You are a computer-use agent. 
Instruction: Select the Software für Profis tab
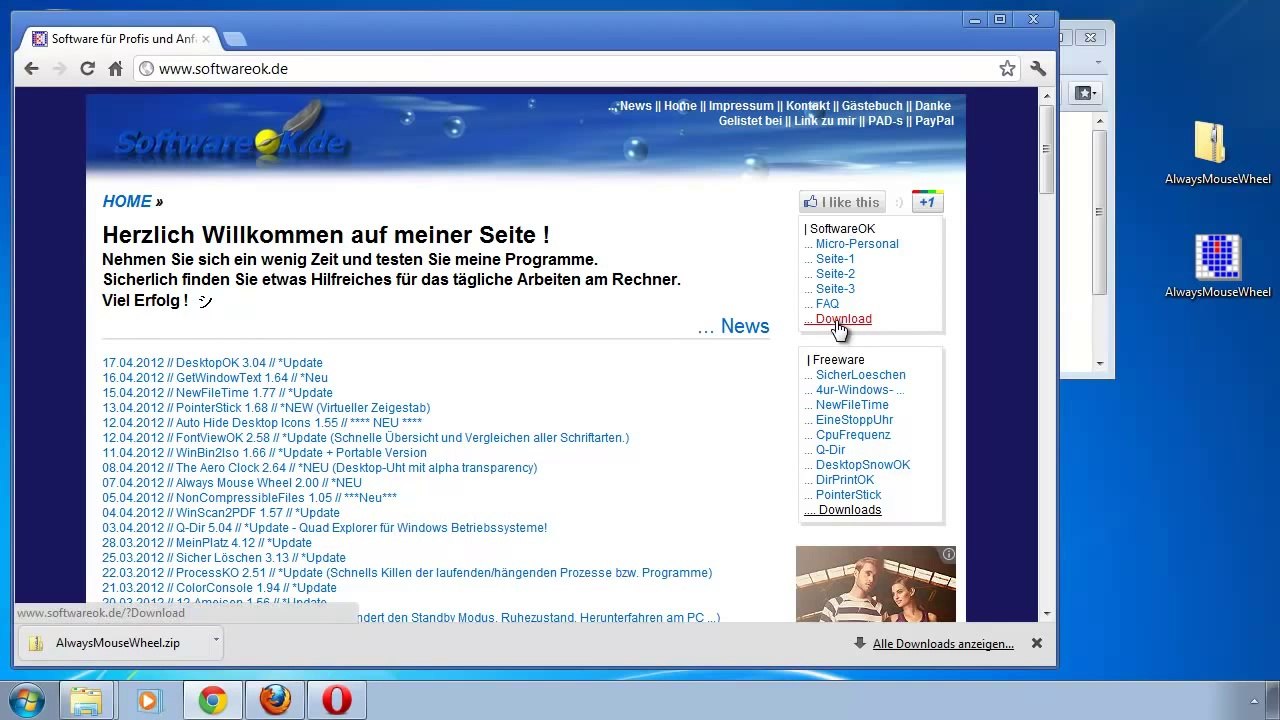coord(120,39)
